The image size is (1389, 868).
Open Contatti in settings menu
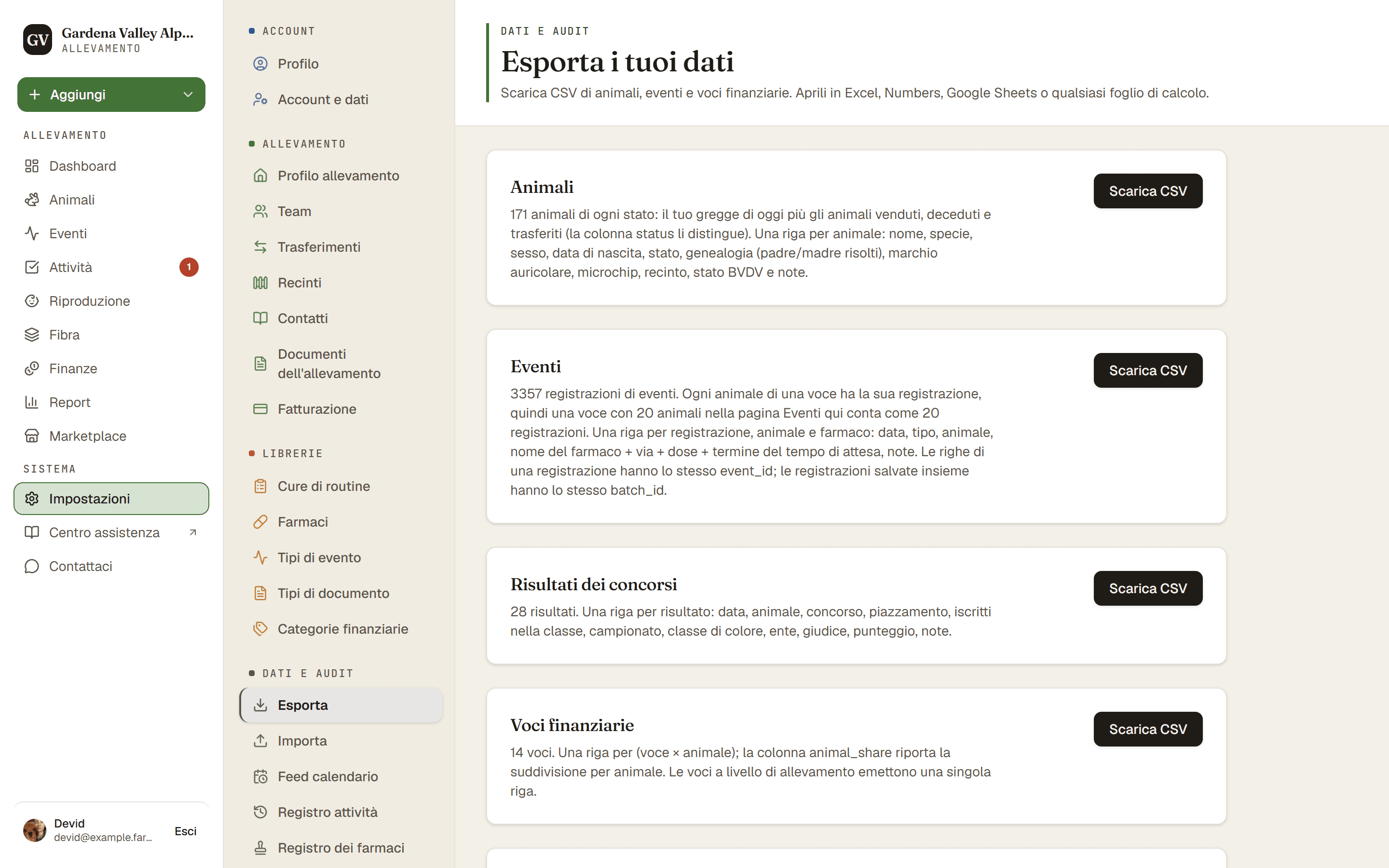[341, 318]
